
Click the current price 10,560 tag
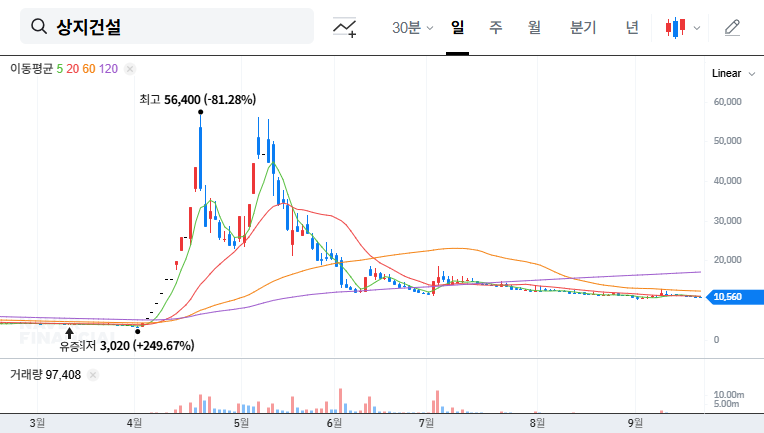point(735,297)
